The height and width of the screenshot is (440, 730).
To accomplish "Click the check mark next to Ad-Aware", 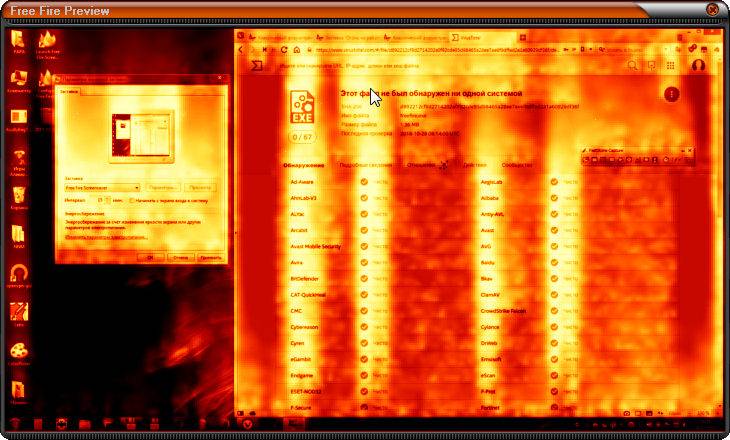I will (x=364, y=182).
